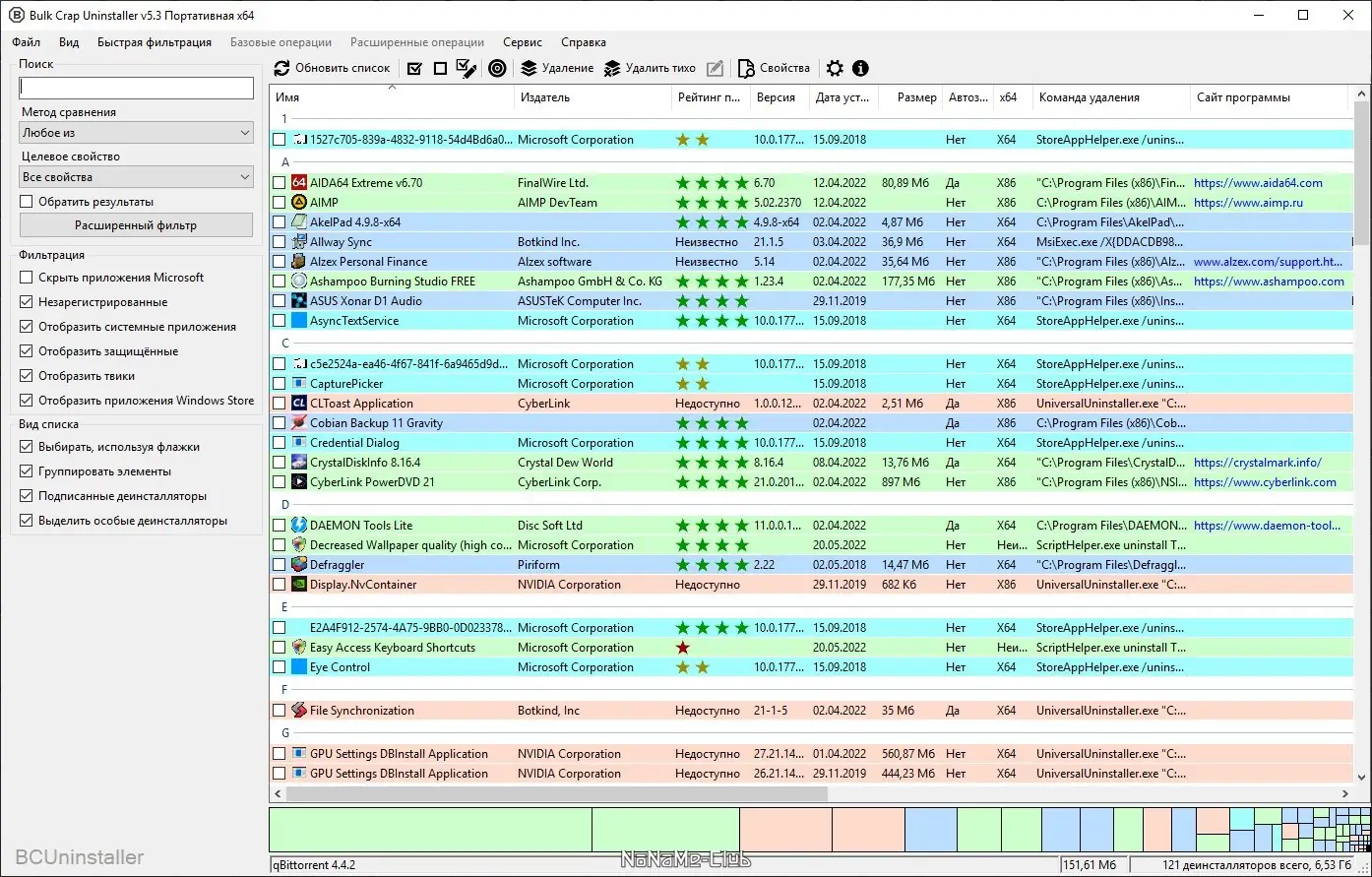This screenshot has height=877, width=1372.
Task: Open the Быстрая фильтрация menu
Action: (155, 42)
